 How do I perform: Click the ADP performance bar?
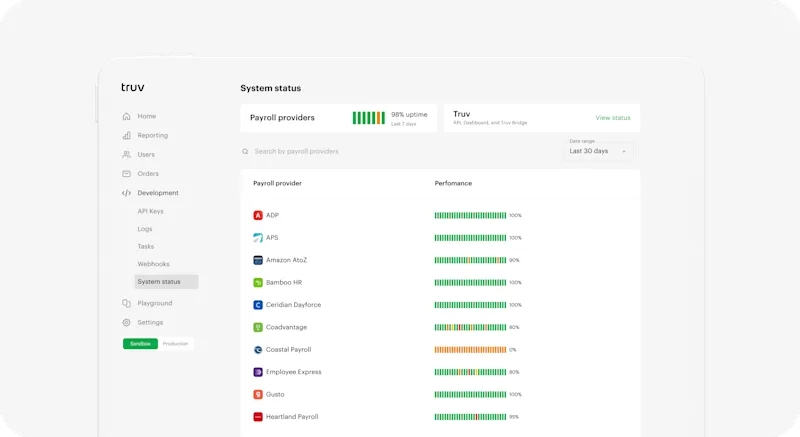pos(470,215)
